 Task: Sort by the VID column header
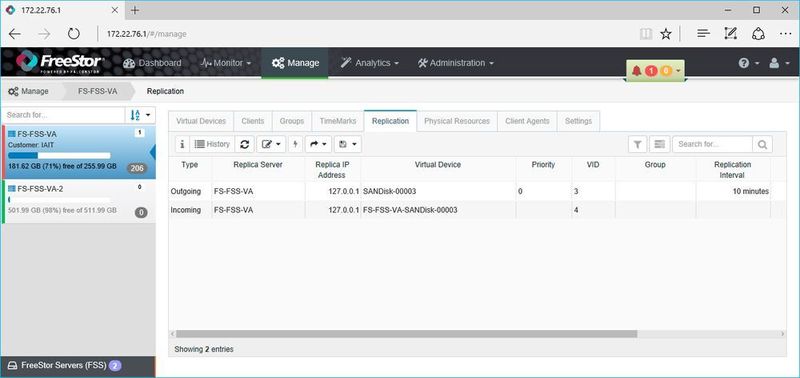point(593,165)
